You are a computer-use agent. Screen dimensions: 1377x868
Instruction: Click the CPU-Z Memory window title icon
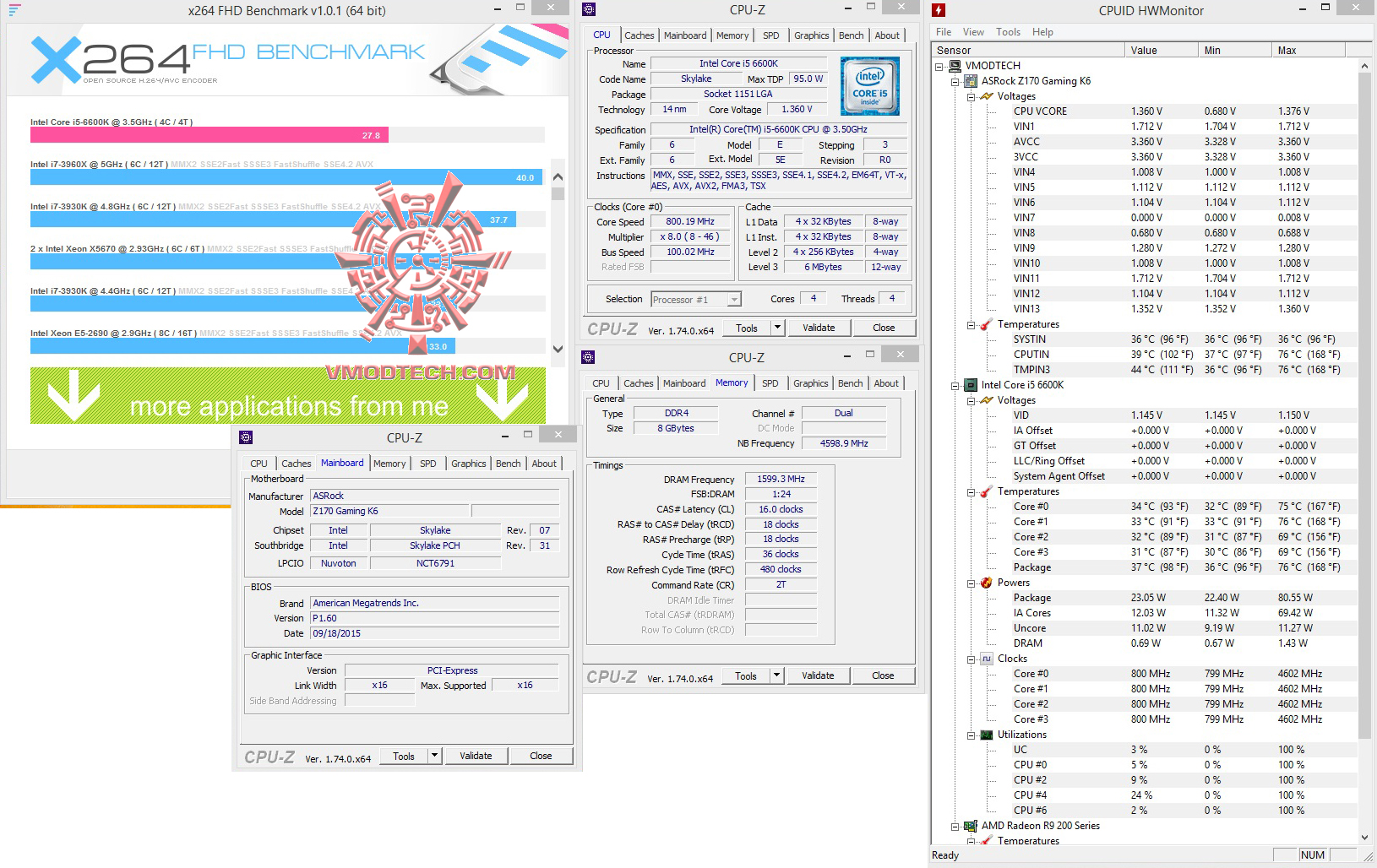(x=589, y=357)
